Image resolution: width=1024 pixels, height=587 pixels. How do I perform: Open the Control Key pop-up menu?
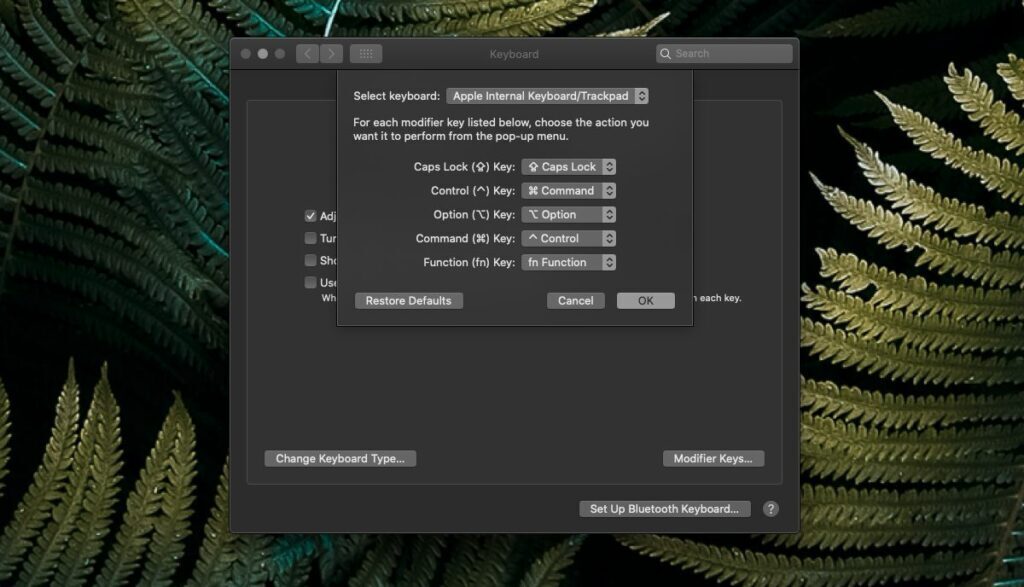(x=568, y=190)
